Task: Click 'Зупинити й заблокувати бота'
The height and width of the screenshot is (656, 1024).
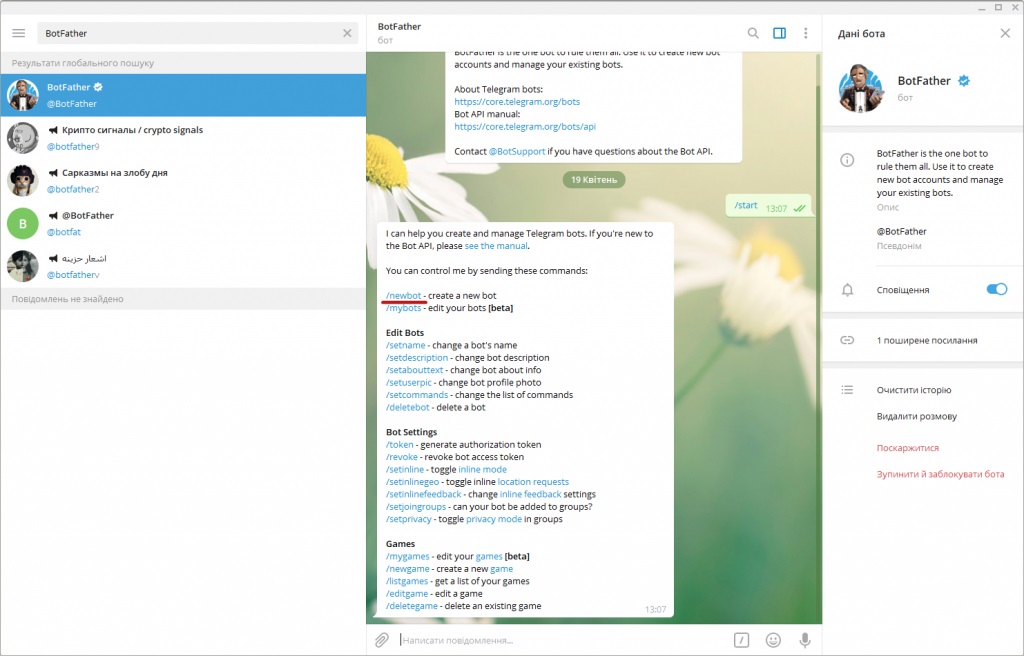Action: point(940,474)
